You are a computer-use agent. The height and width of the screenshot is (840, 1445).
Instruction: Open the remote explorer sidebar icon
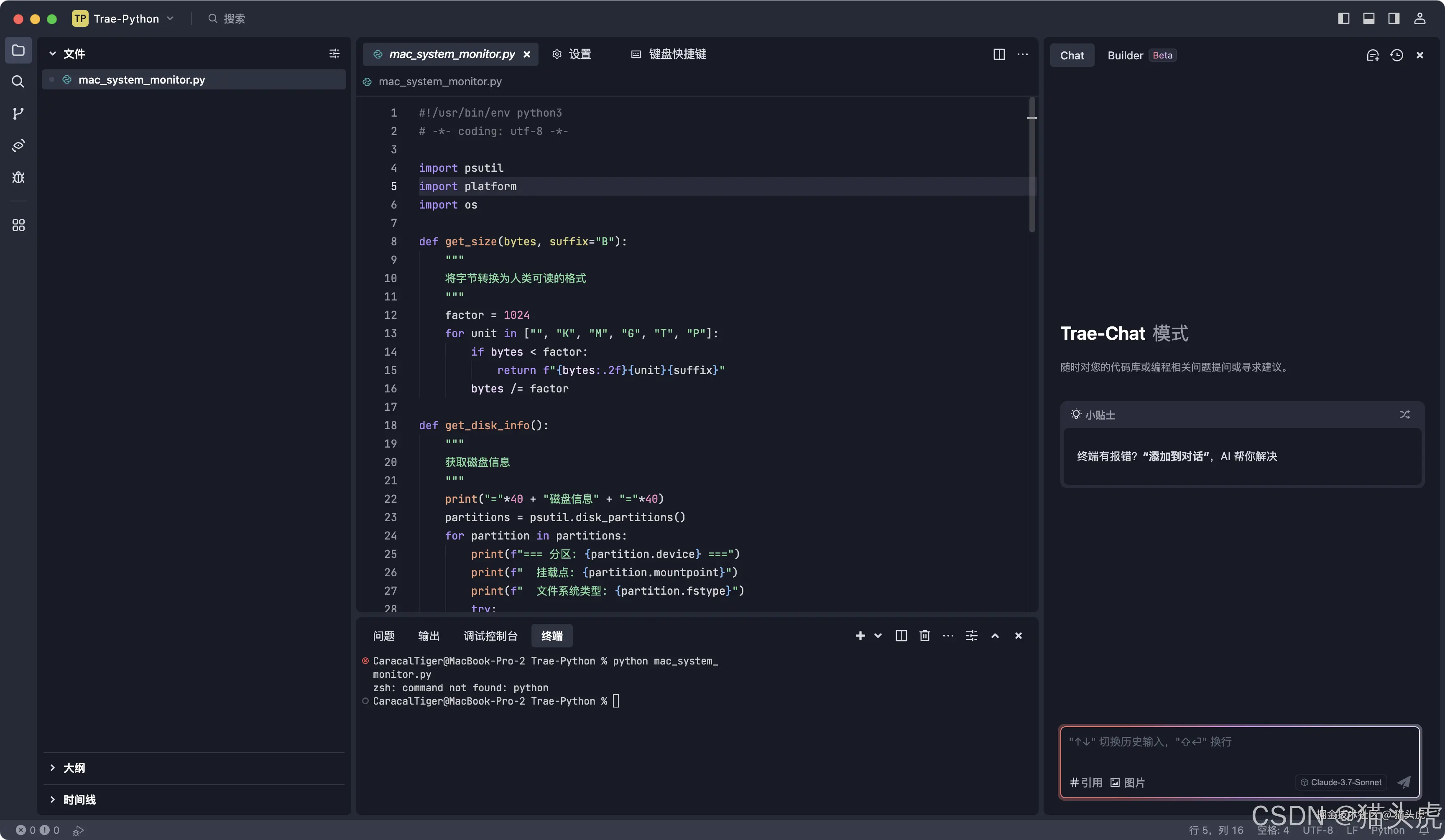tap(18, 145)
